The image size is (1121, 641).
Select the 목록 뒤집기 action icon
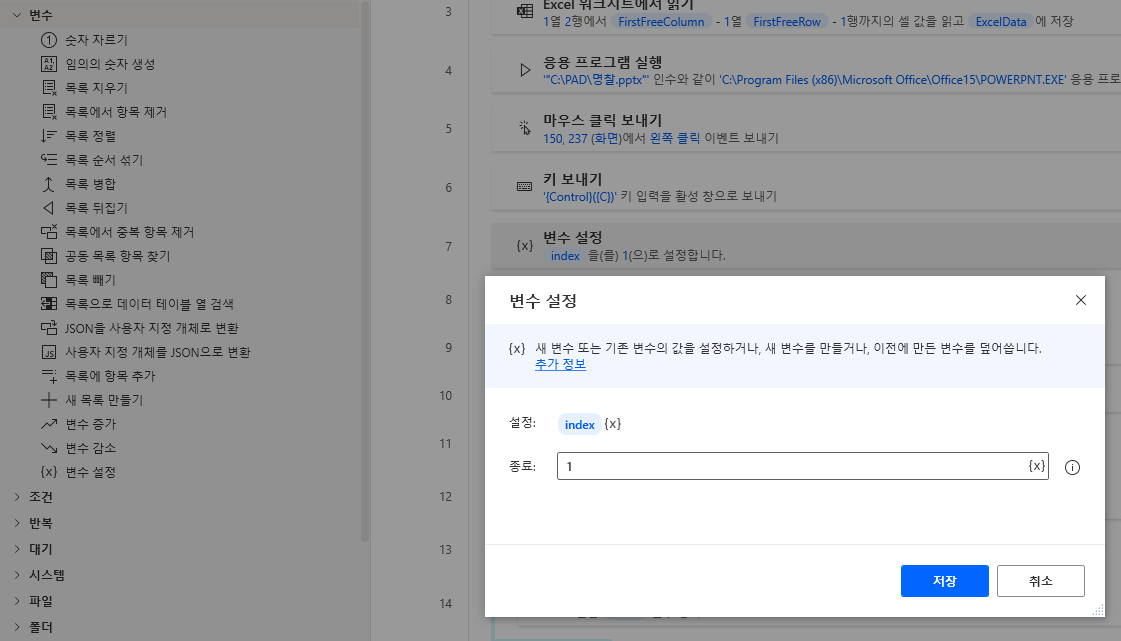click(x=49, y=208)
